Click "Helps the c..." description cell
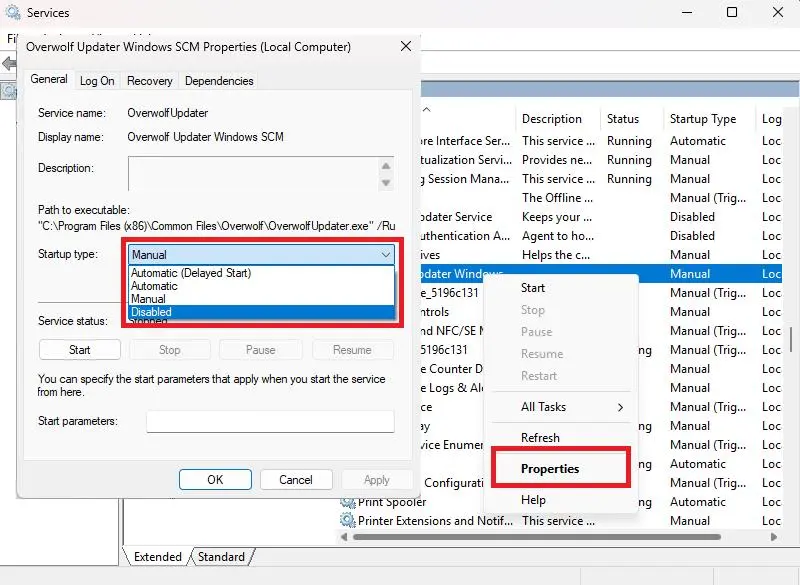The image size is (800, 585). pos(556,255)
